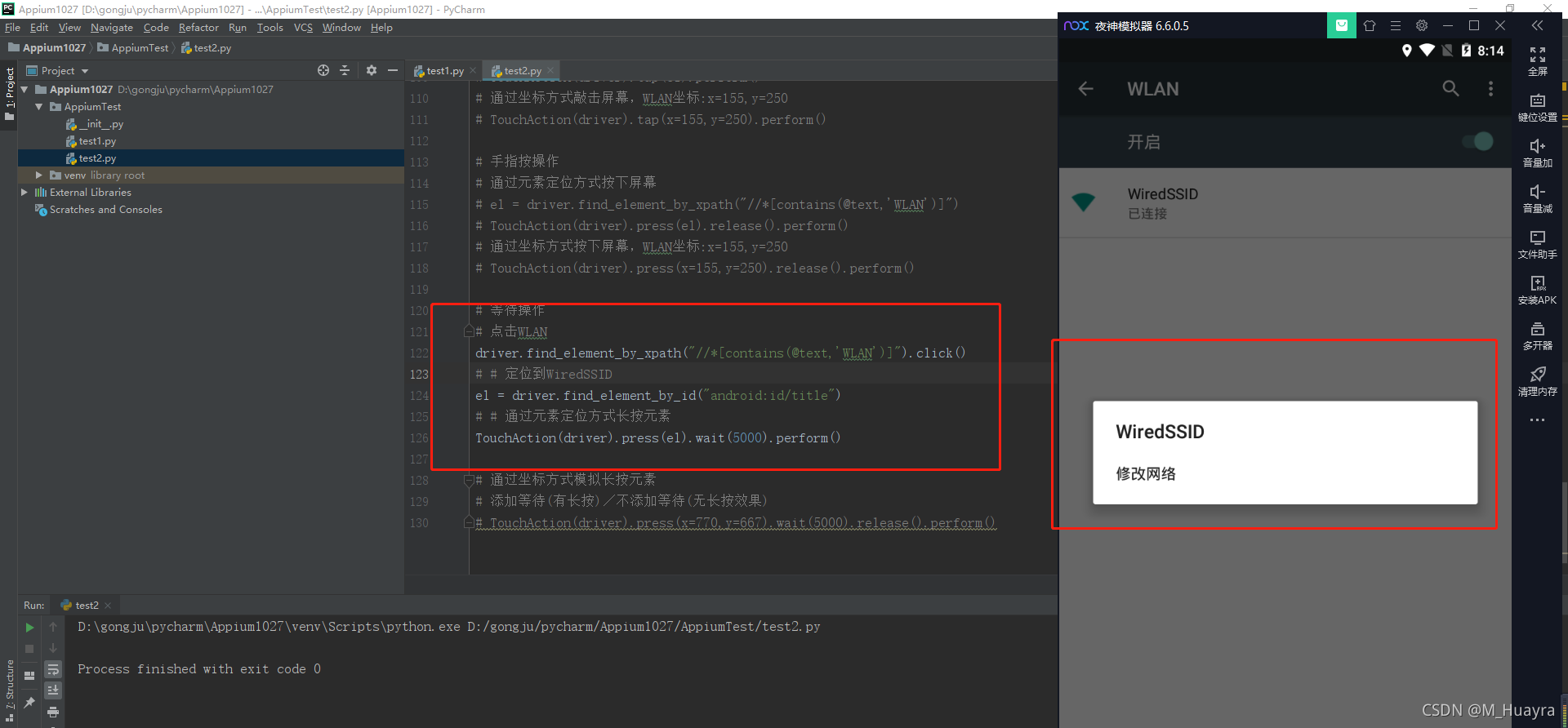Screen dimensions: 1568x728
Task: Click Nox fullscreen (全屏) button
Action: tap(1538, 62)
